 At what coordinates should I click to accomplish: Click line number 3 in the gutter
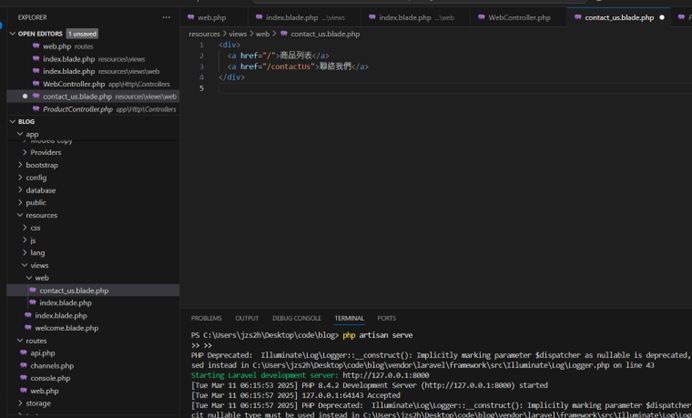click(x=201, y=67)
